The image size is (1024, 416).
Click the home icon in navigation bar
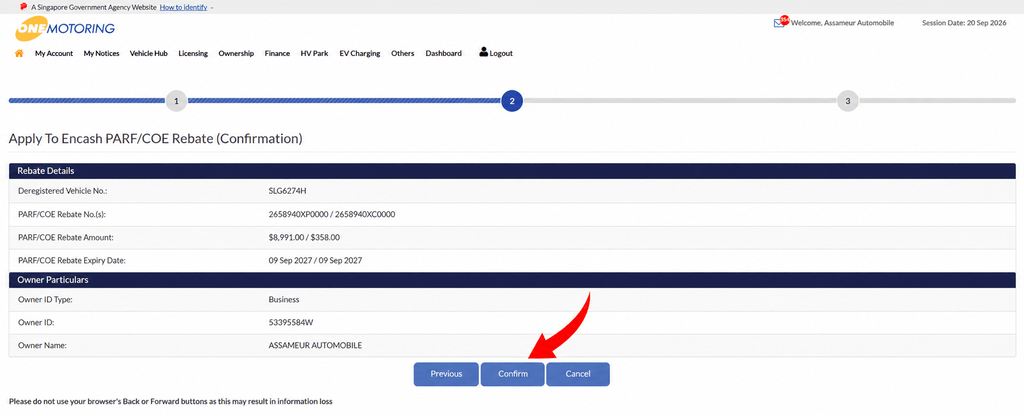pos(19,54)
